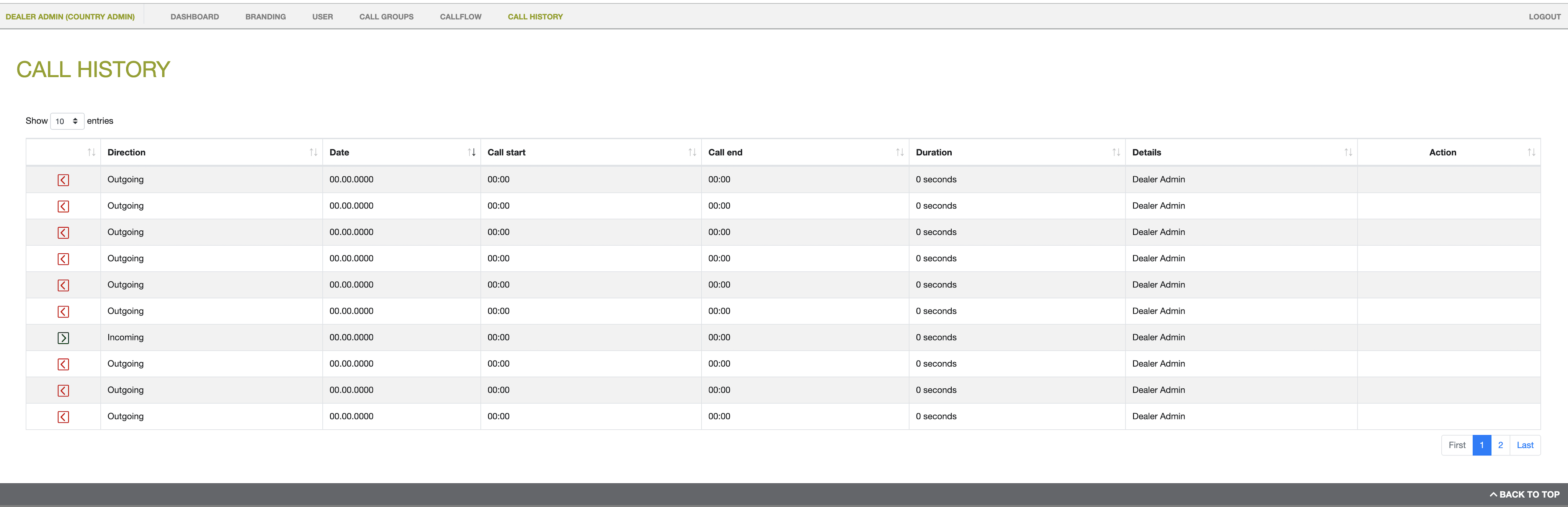Open the Call Groups menu item
Screen dimensions: 1568x507
[386, 16]
